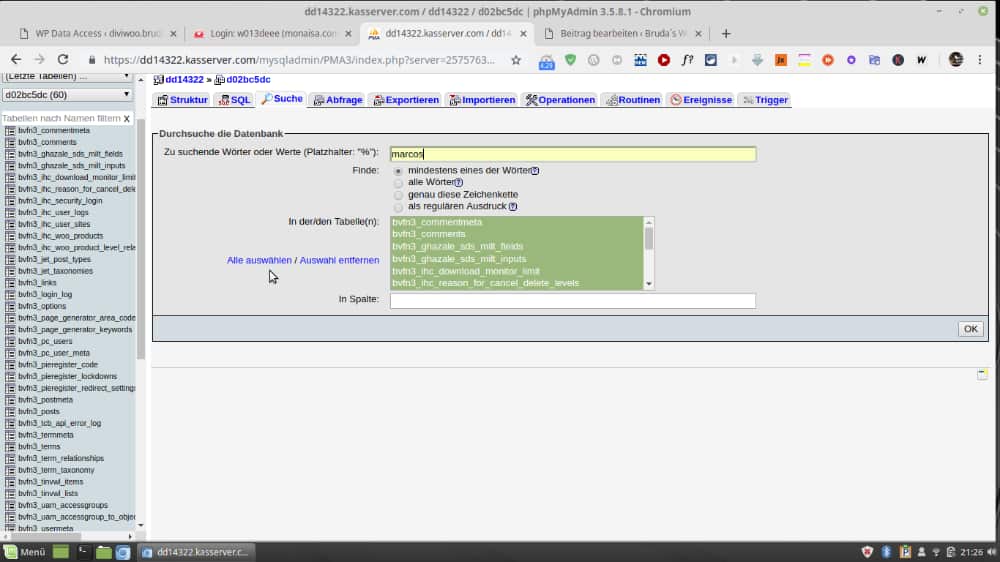The image size is (1000, 562).
Task: Select 'genau diese Zeichenkette' radio option
Action: (x=398, y=195)
